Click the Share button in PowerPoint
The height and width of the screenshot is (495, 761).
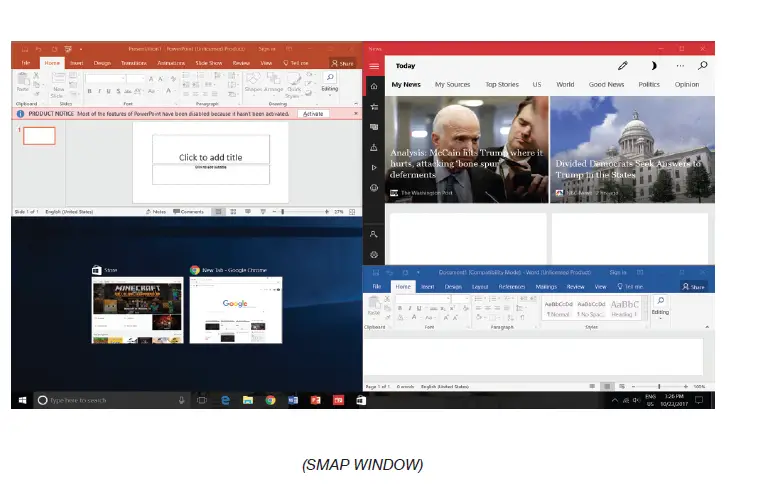point(342,63)
